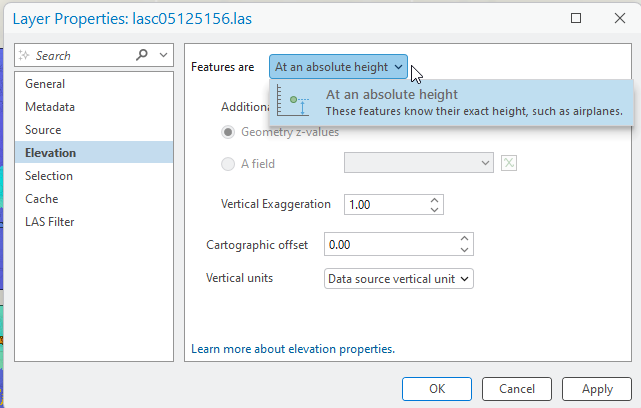Decrease Vertical Exaggeration with down arrow
Viewport: 641px width, 408px height.
click(x=434, y=209)
